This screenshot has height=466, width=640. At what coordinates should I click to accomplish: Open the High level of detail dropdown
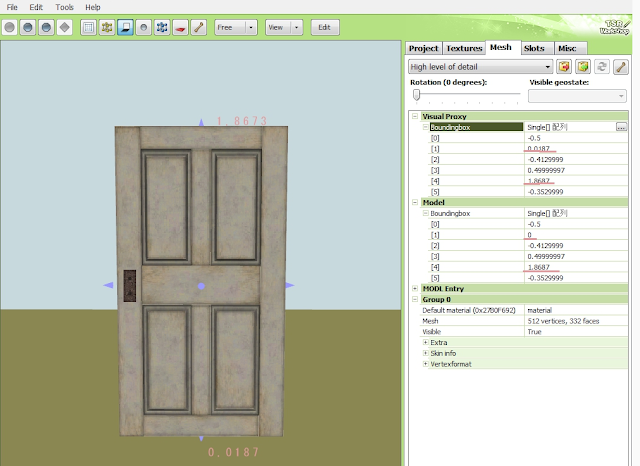(480, 67)
